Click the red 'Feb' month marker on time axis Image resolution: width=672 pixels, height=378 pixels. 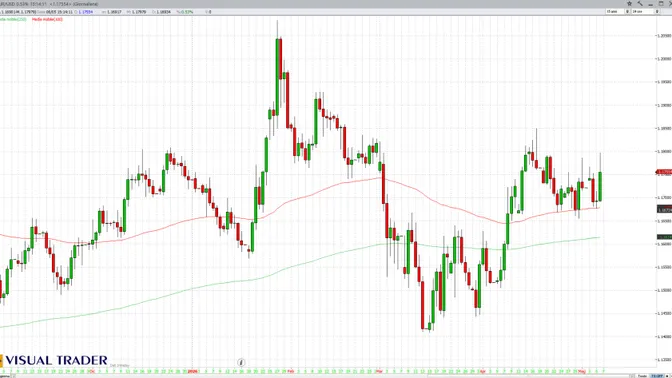pos(291,371)
